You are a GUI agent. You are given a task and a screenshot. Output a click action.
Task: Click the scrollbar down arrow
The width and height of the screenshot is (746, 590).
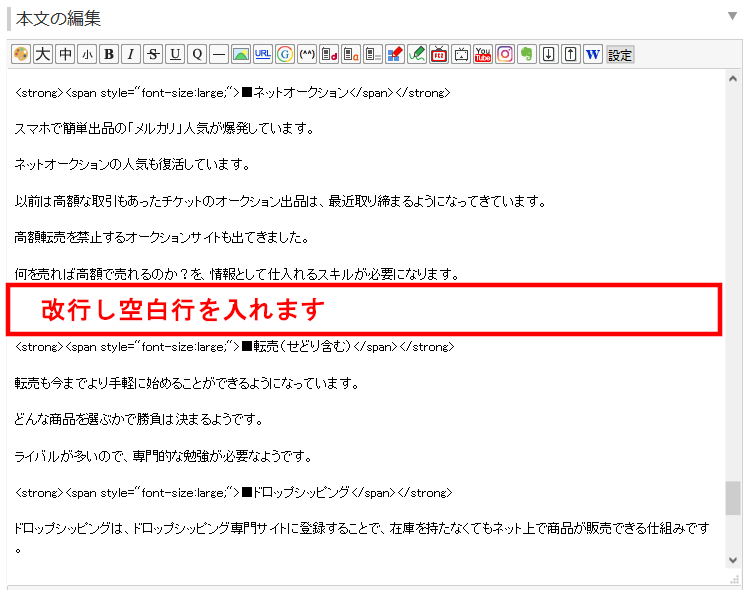coord(733,560)
